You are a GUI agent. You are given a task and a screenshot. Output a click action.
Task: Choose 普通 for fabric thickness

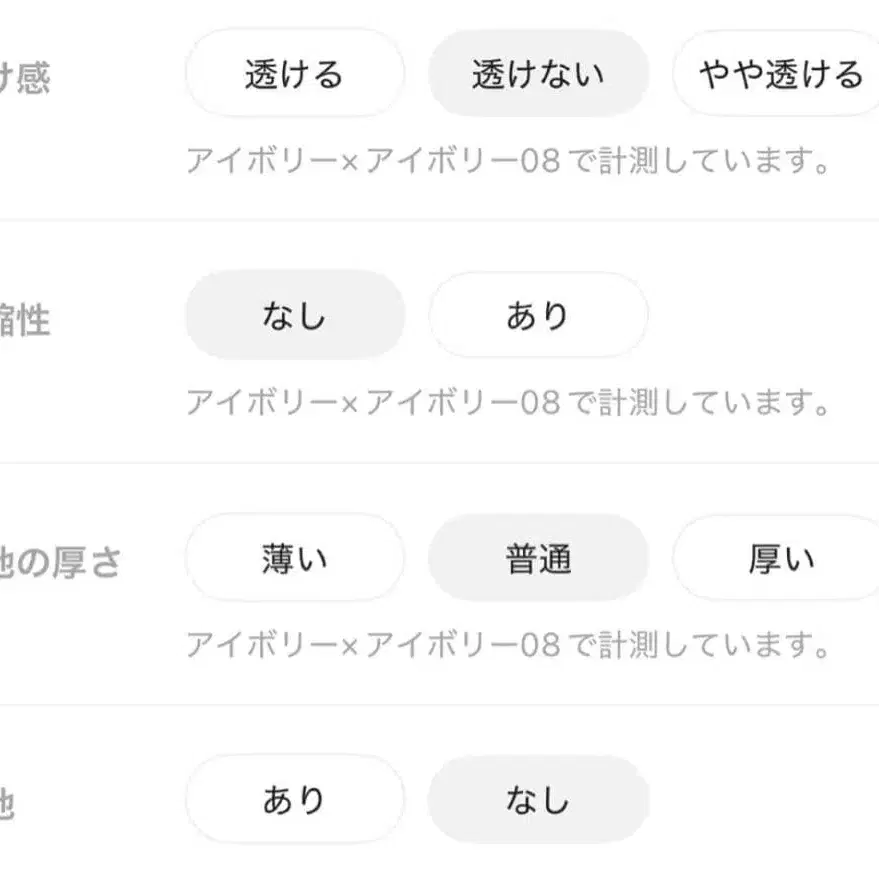coord(538,558)
